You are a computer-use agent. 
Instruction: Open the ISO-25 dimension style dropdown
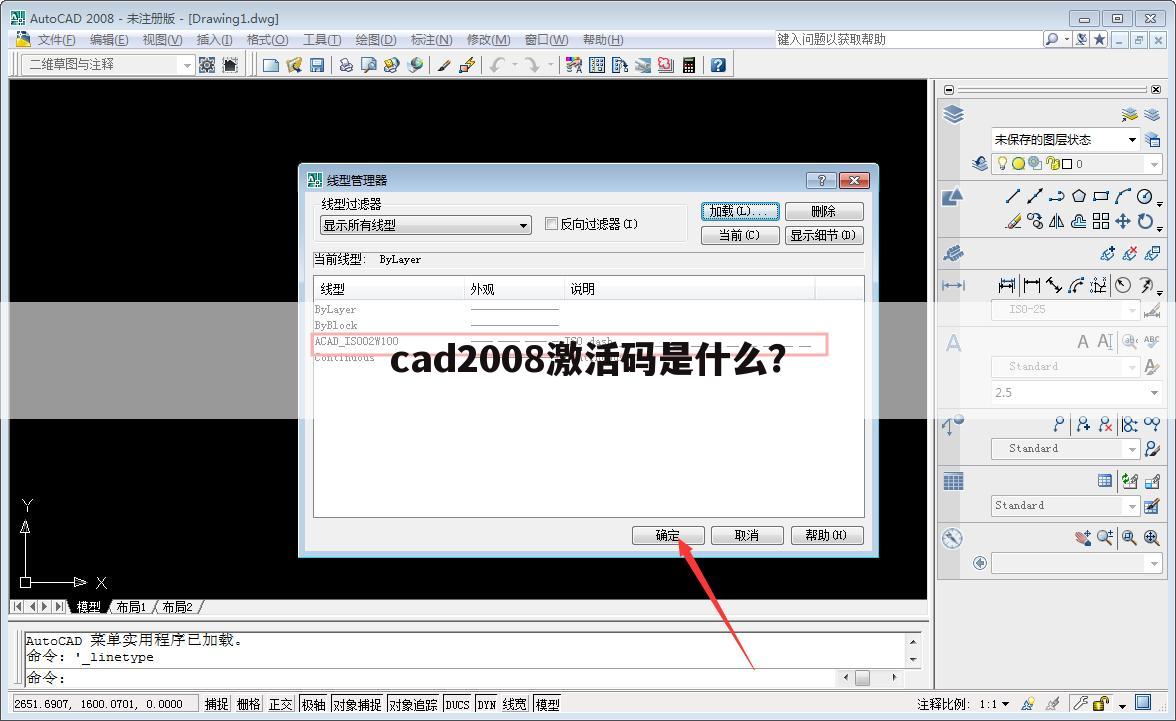pos(1065,309)
